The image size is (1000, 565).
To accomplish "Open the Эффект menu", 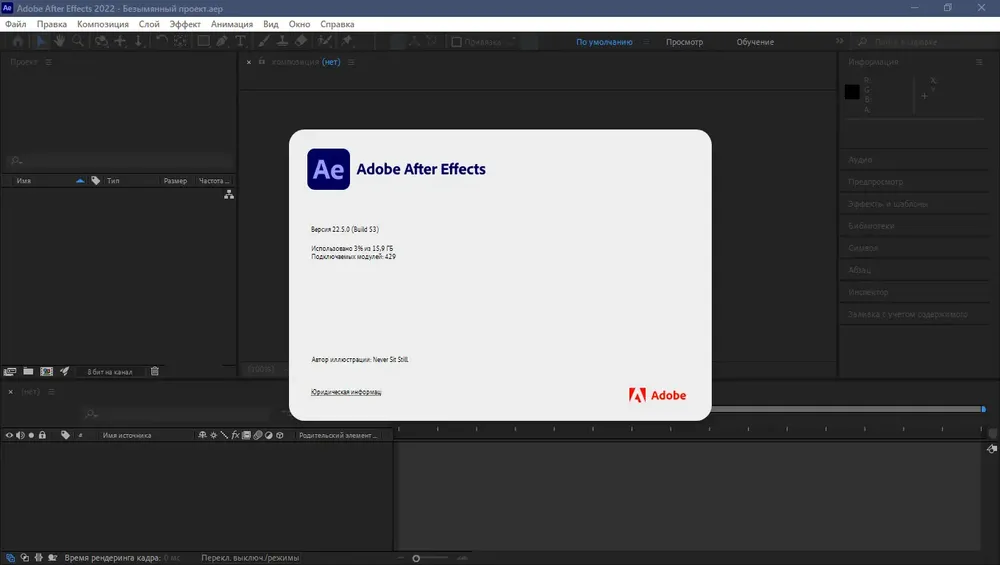I will 185,24.
